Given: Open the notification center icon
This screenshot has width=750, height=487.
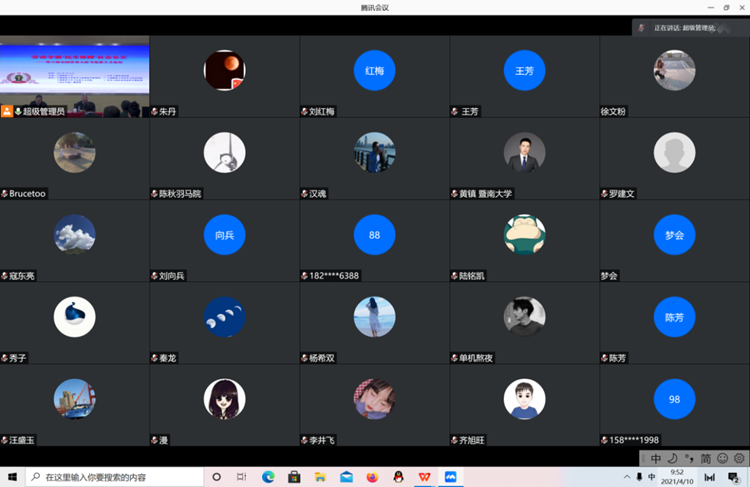Looking at the screenshot, I should 734,477.
